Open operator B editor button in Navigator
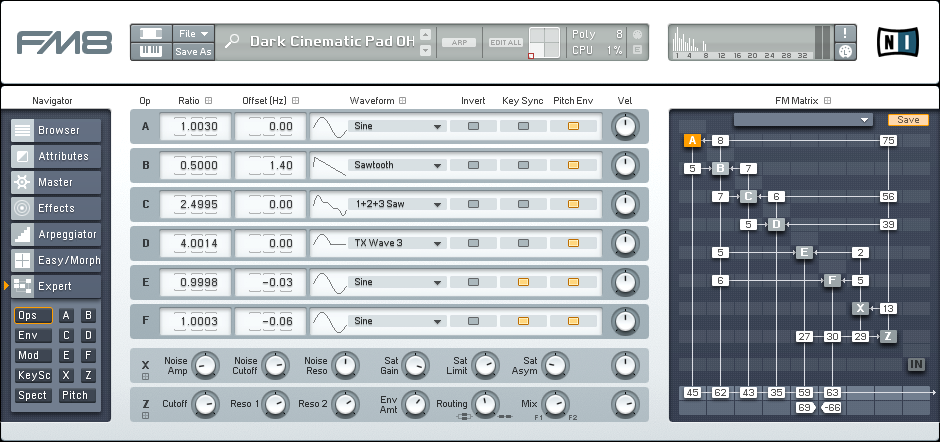 tap(89, 315)
